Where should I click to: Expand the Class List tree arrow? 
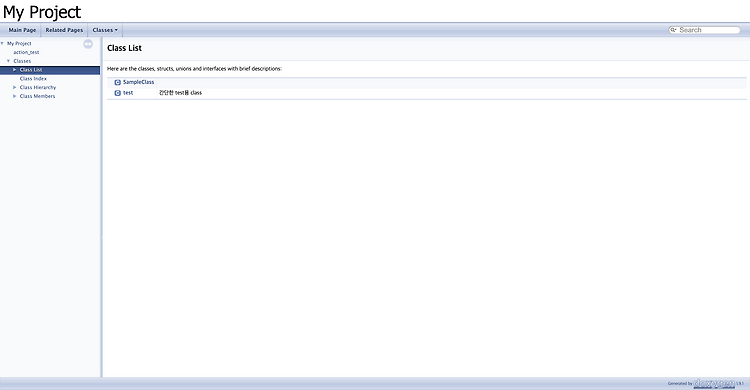(x=15, y=70)
